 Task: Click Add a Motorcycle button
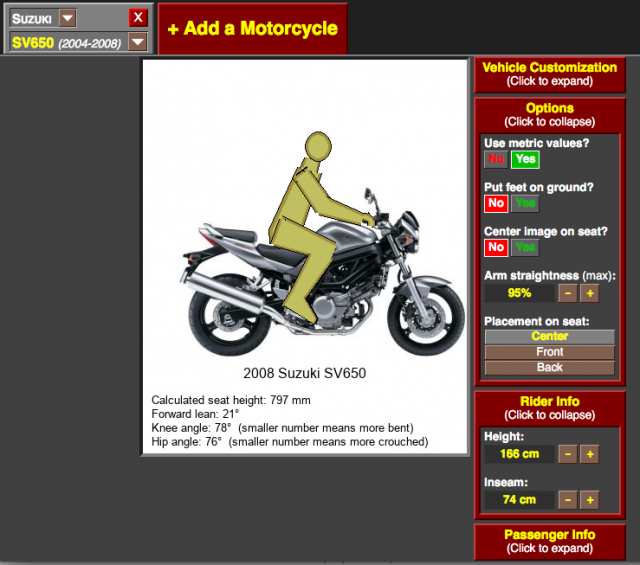[252, 28]
